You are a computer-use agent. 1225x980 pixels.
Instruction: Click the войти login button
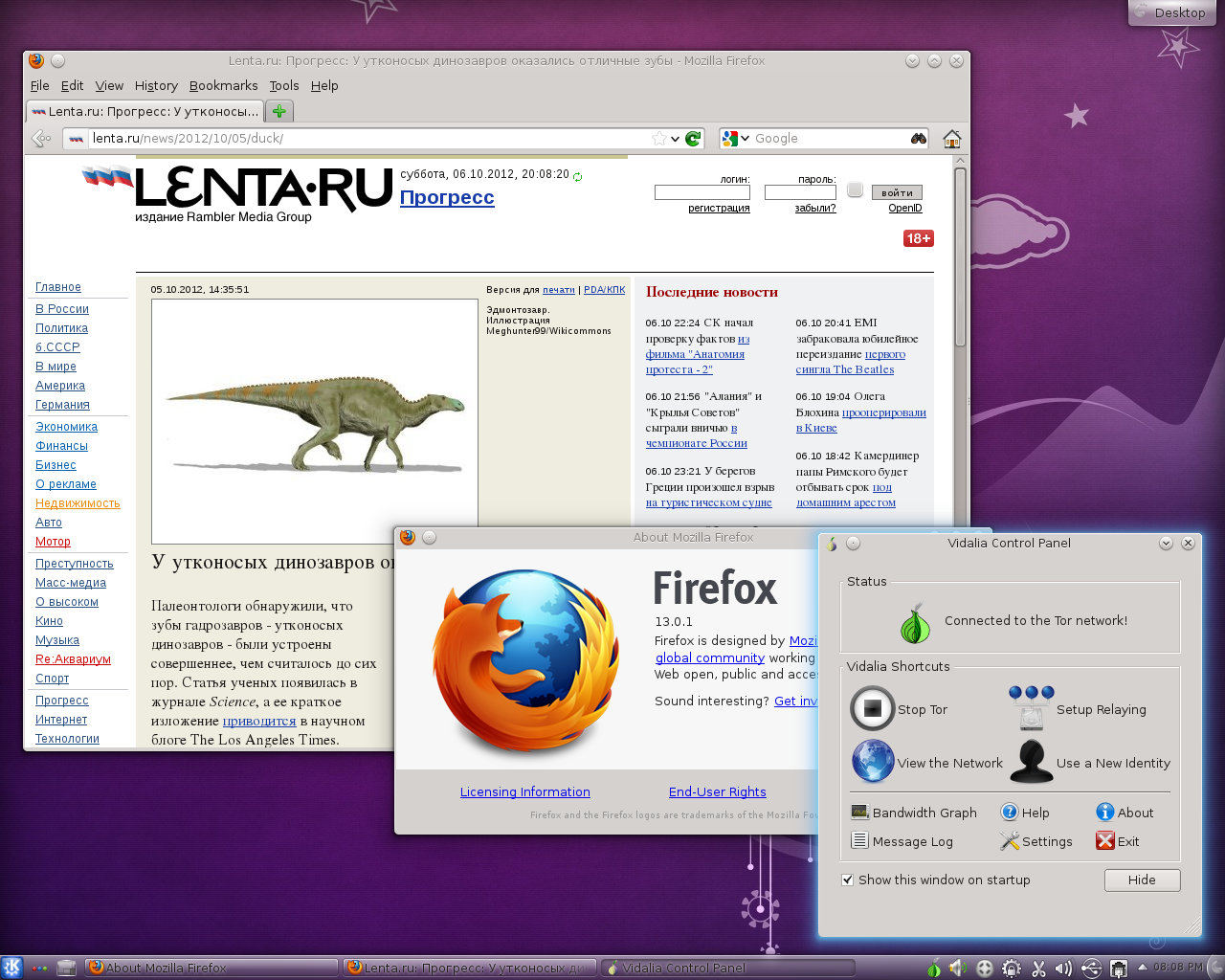pos(897,192)
